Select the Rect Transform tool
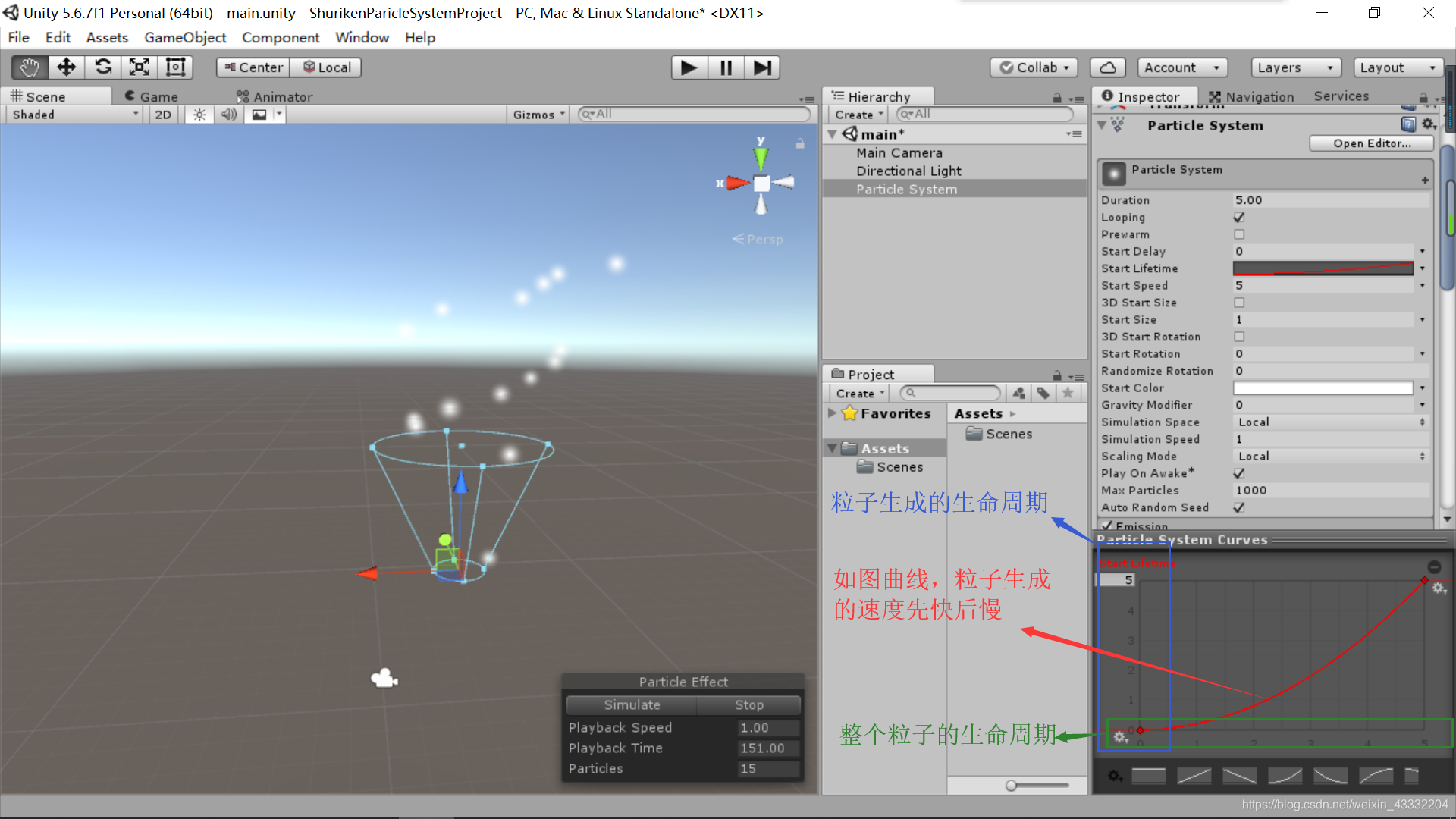1456x819 pixels. point(176,67)
